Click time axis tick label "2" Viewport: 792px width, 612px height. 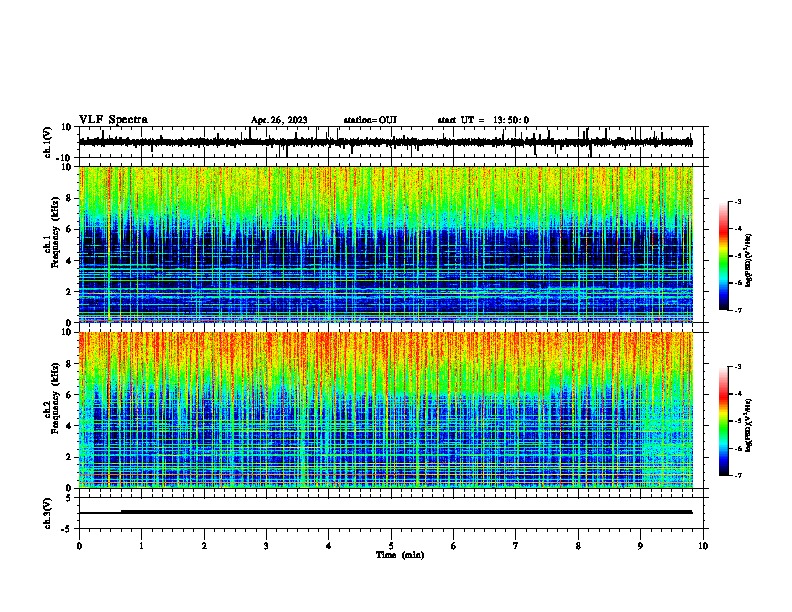pyautogui.click(x=204, y=546)
